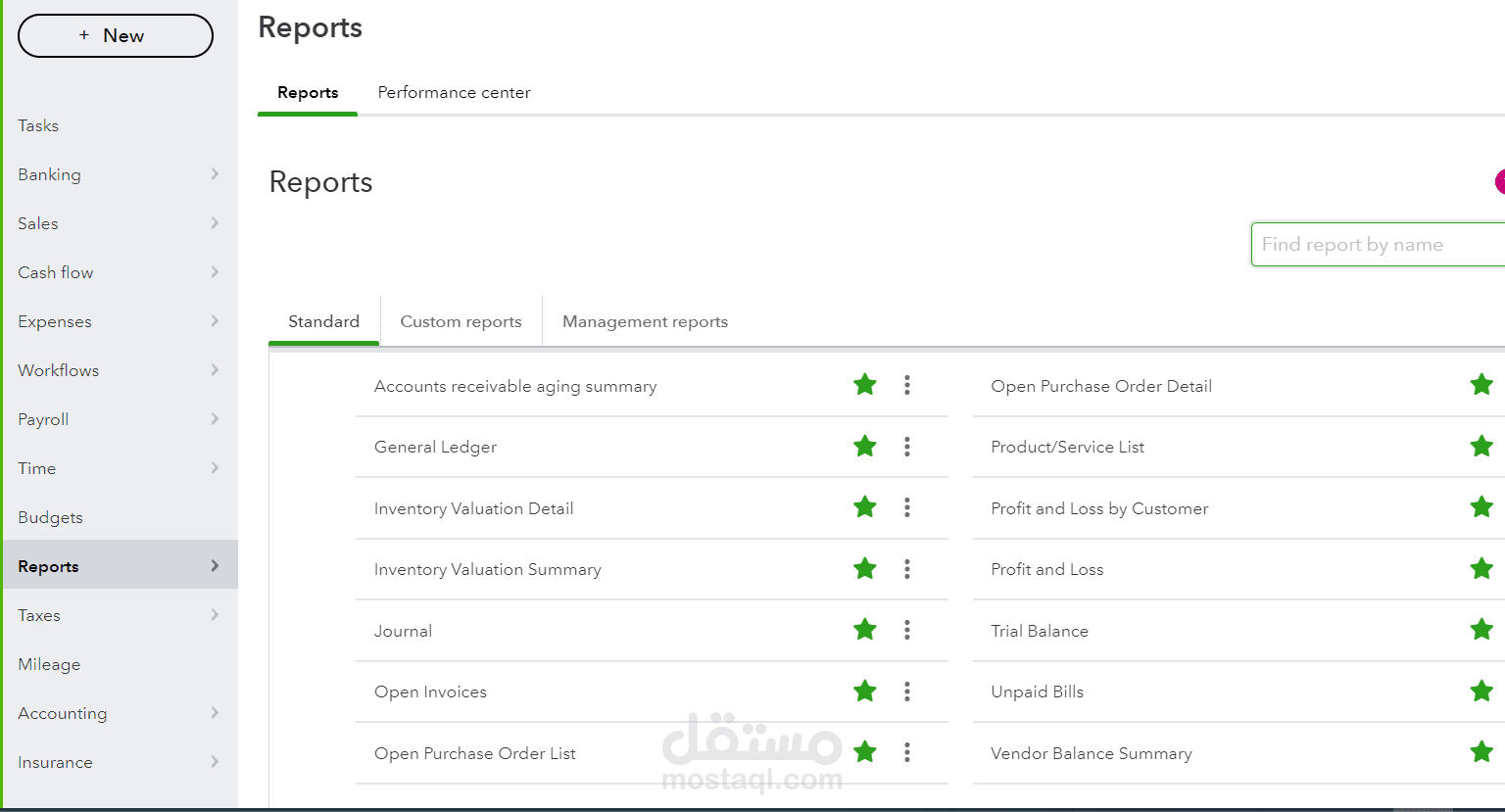Open options menu for Accounts receivable aging summary
Screen dimensions: 1505x812
906,385
